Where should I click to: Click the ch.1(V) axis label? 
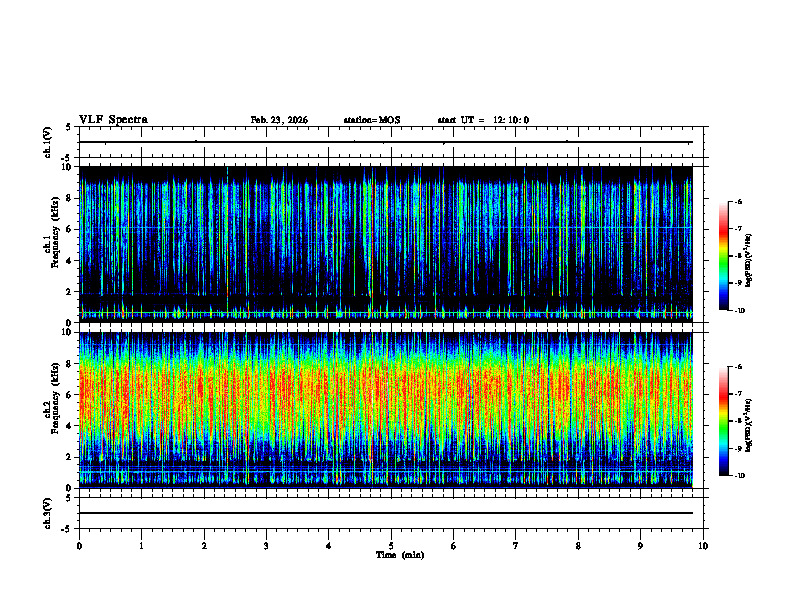pos(48,142)
